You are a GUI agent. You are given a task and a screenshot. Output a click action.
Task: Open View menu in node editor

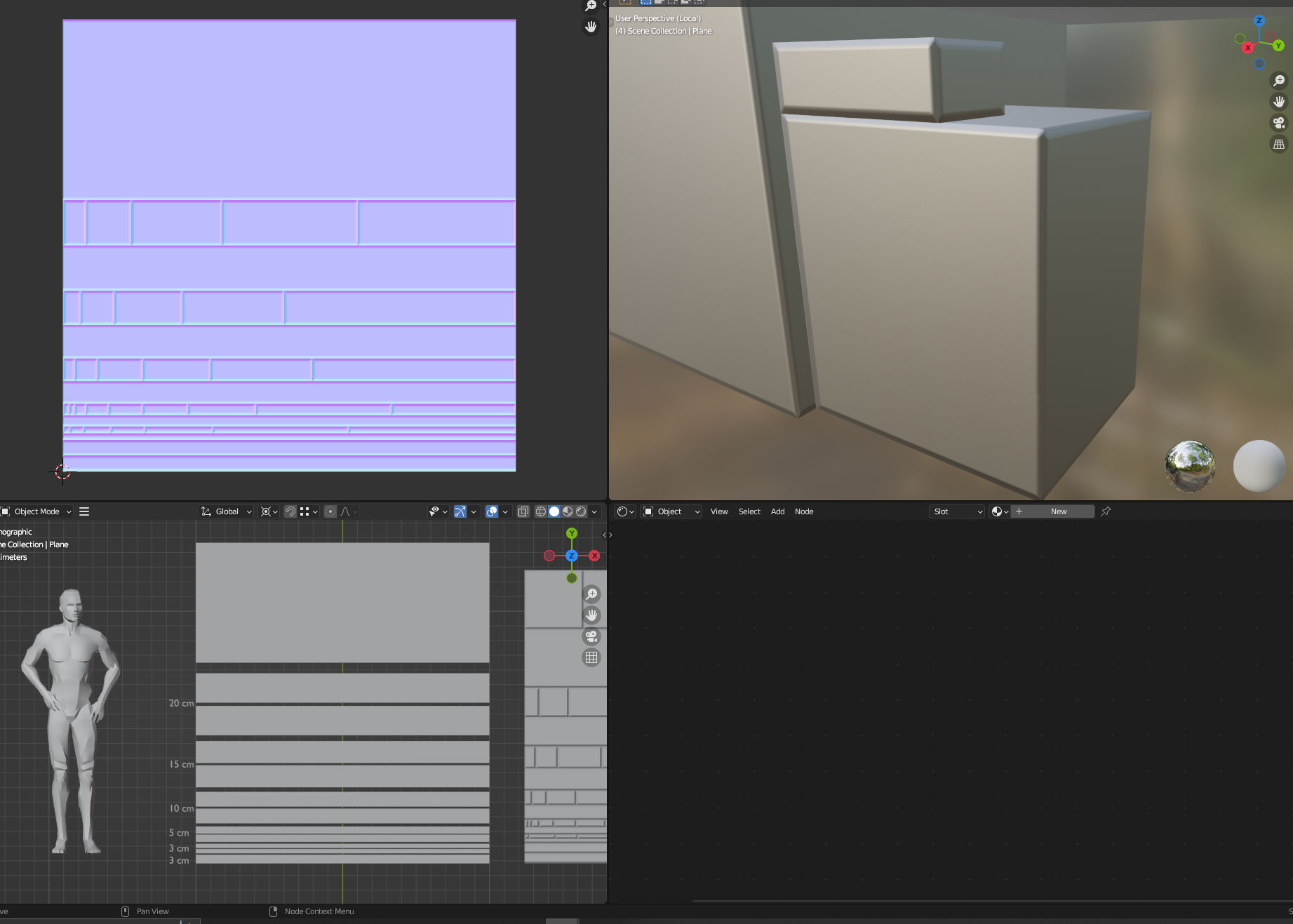(719, 511)
